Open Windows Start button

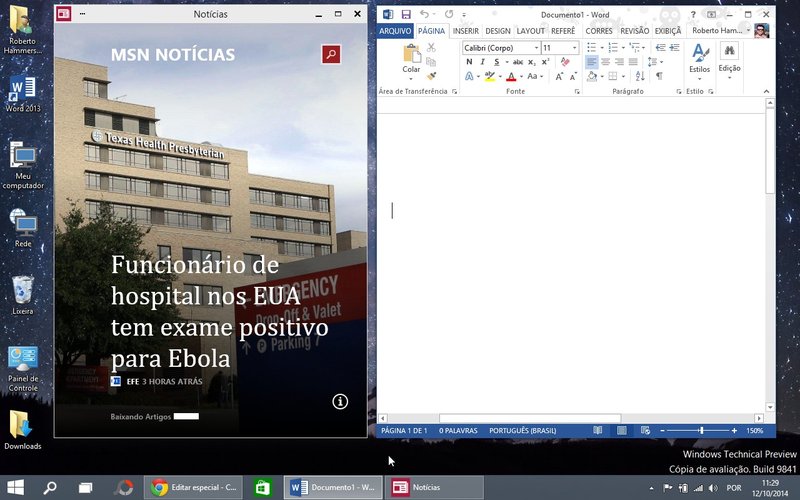pyautogui.click(x=15, y=487)
